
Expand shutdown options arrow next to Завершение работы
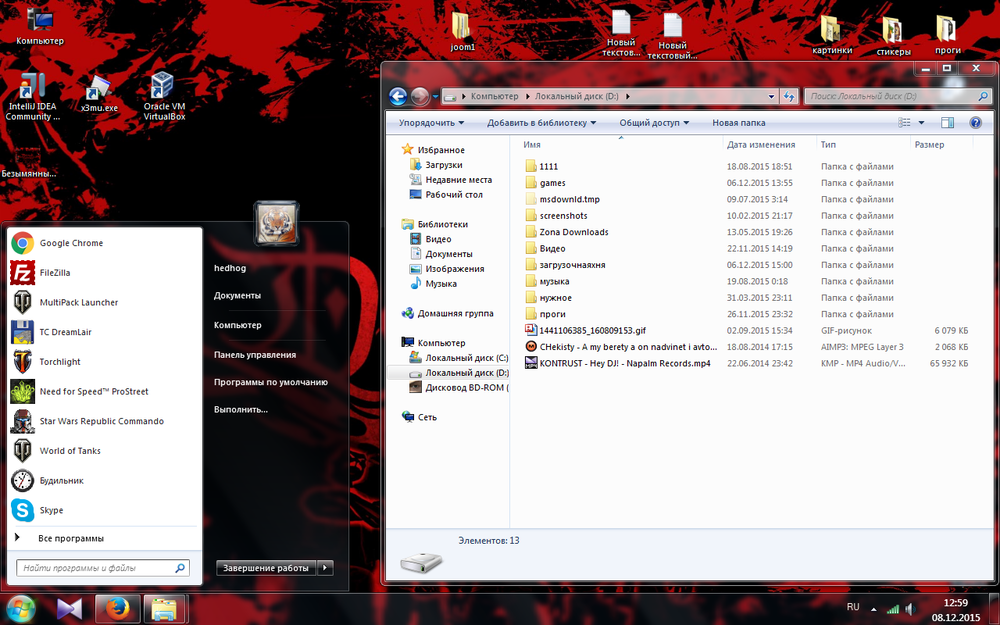coord(325,568)
